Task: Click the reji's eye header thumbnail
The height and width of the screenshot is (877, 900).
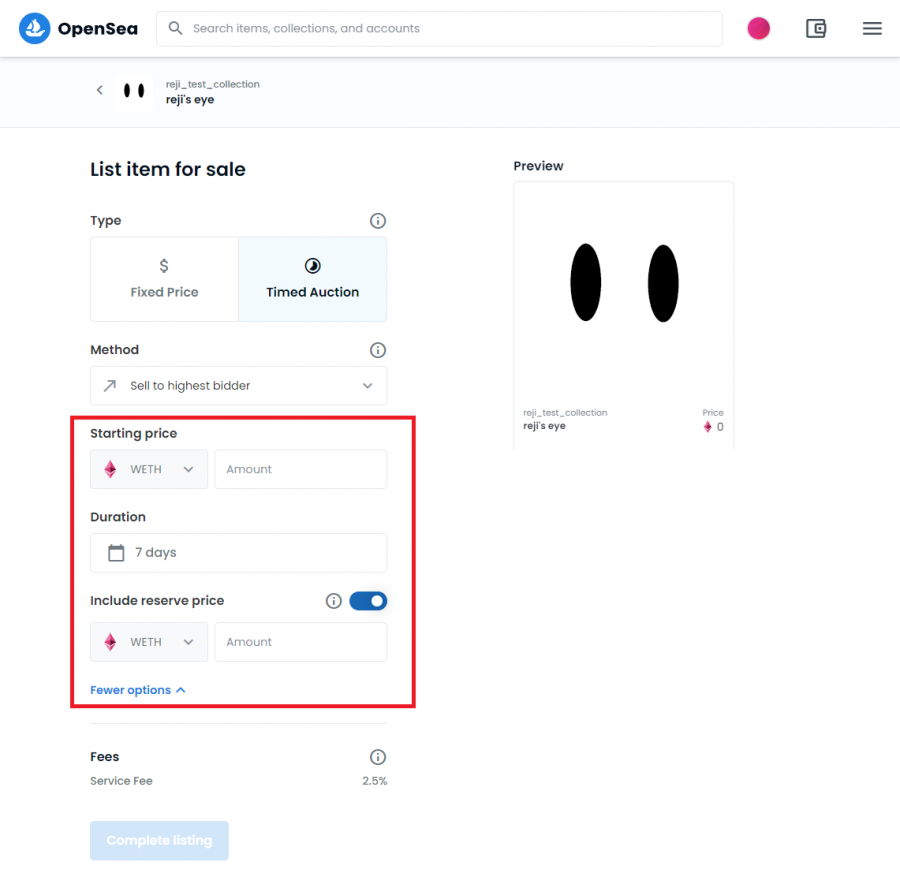Action: tap(134, 91)
